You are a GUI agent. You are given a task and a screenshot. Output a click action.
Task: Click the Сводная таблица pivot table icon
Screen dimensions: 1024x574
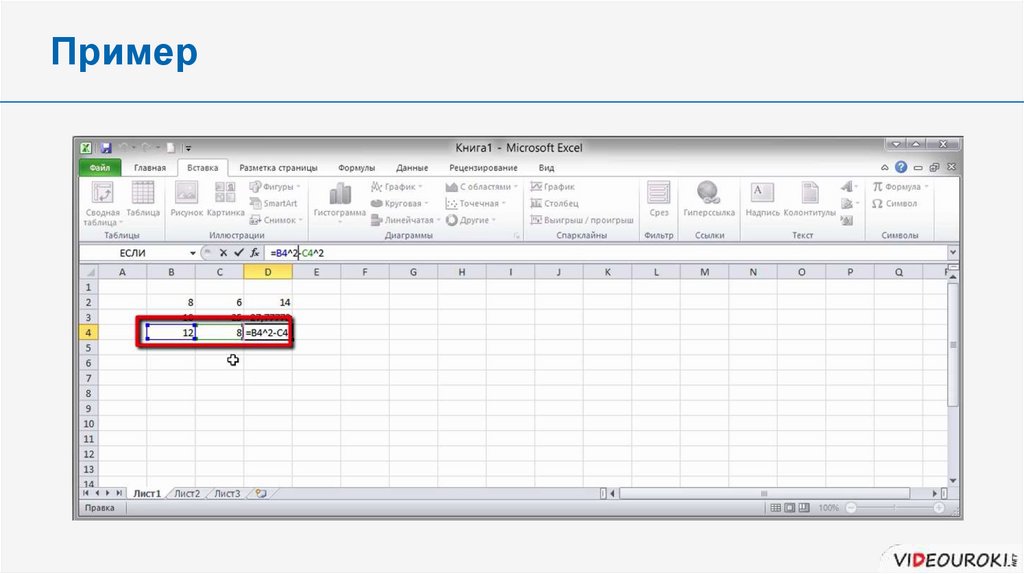tap(102, 194)
